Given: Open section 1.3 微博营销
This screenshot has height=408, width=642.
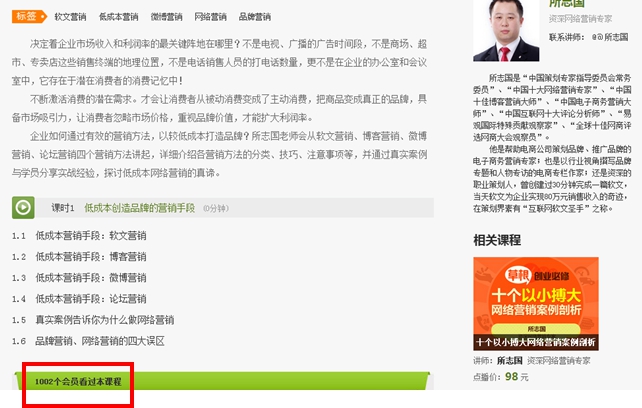Looking at the screenshot, I should tap(79, 278).
